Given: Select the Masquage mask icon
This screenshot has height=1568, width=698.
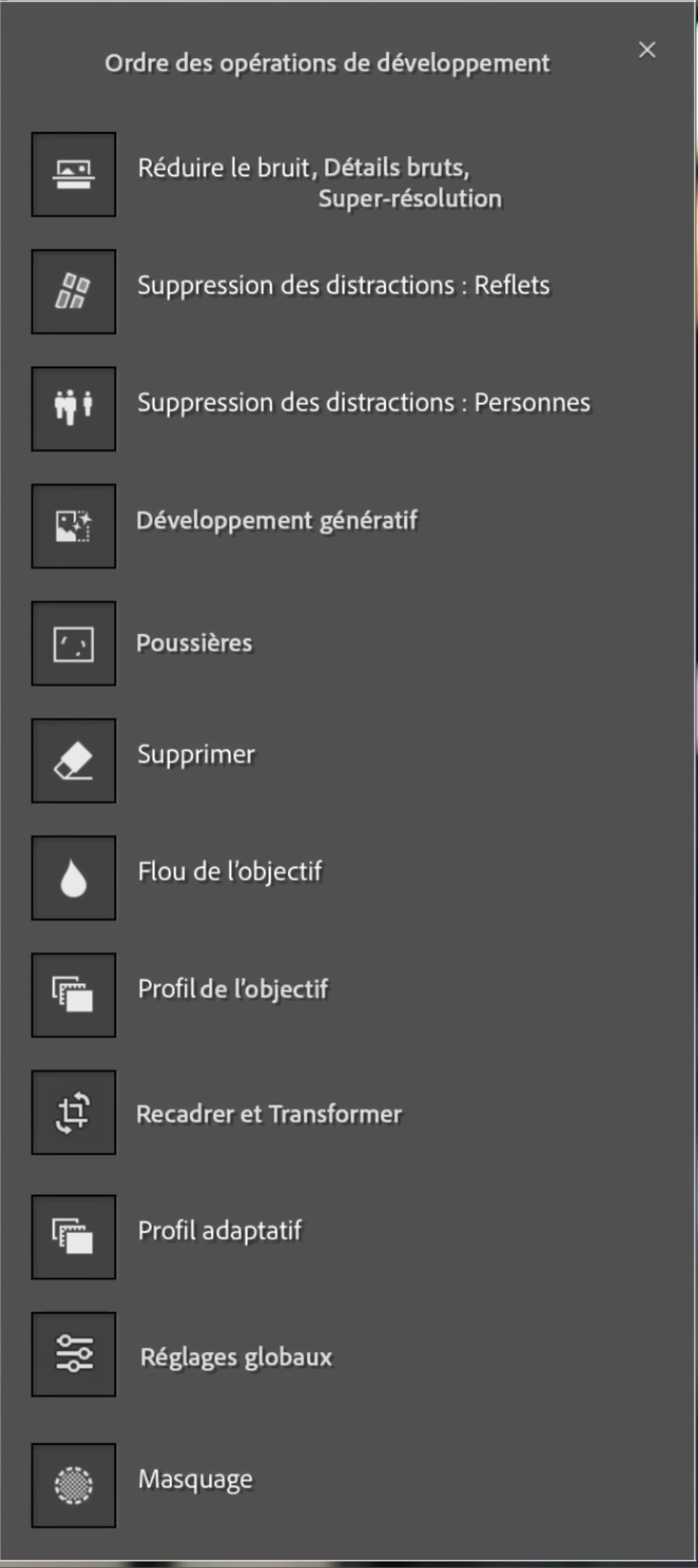Looking at the screenshot, I should click(74, 1485).
